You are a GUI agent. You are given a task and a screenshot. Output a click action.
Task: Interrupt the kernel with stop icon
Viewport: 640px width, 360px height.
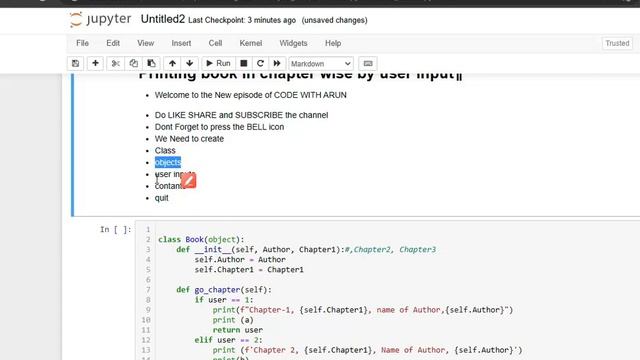(x=244, y=63)
